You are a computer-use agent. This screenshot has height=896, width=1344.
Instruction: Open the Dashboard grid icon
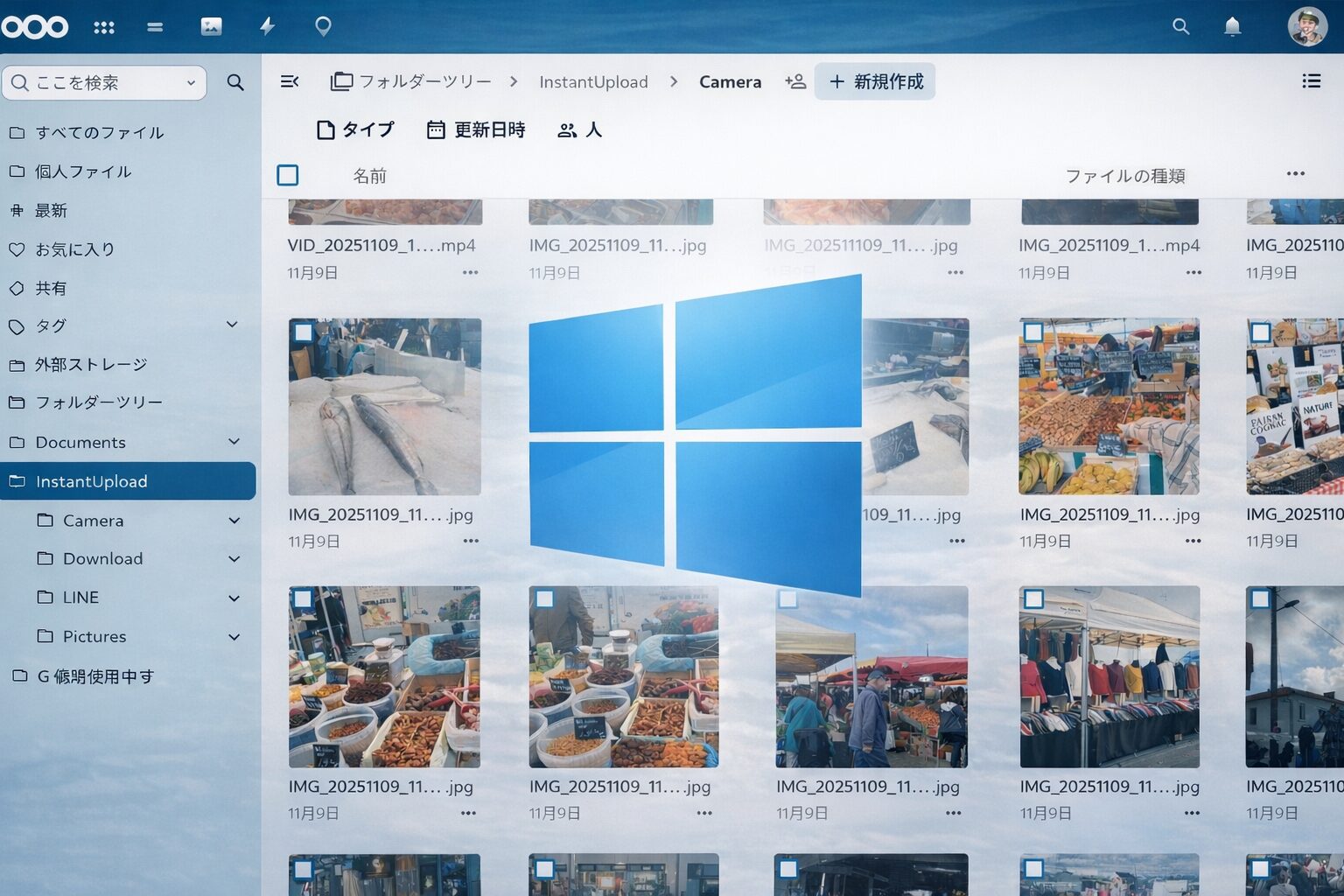(104, 27)
